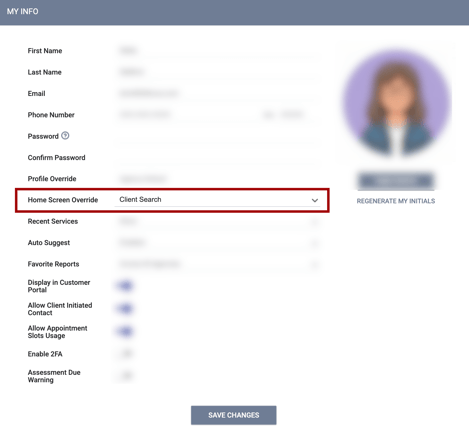Expand the Recent Services dropdown
The width and height of the screenshot is (469, 427).
217,222
